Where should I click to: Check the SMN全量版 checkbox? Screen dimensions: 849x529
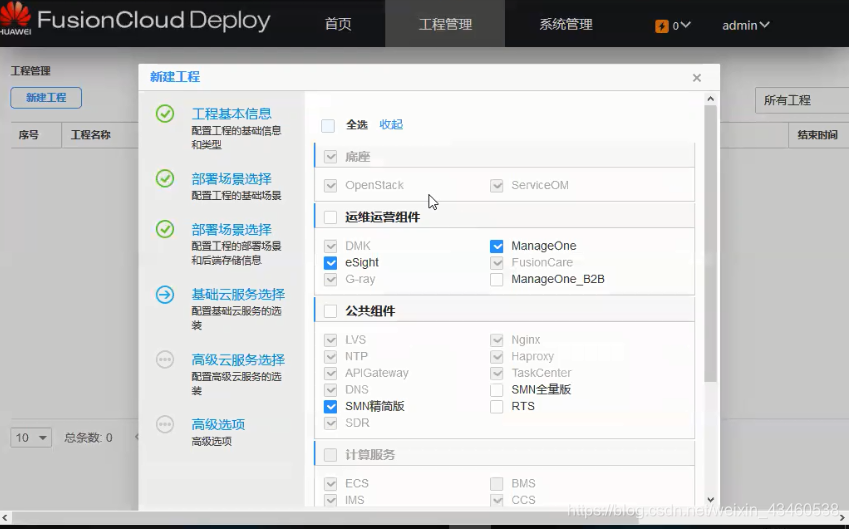pyautogui.click(x=497, y=390)
